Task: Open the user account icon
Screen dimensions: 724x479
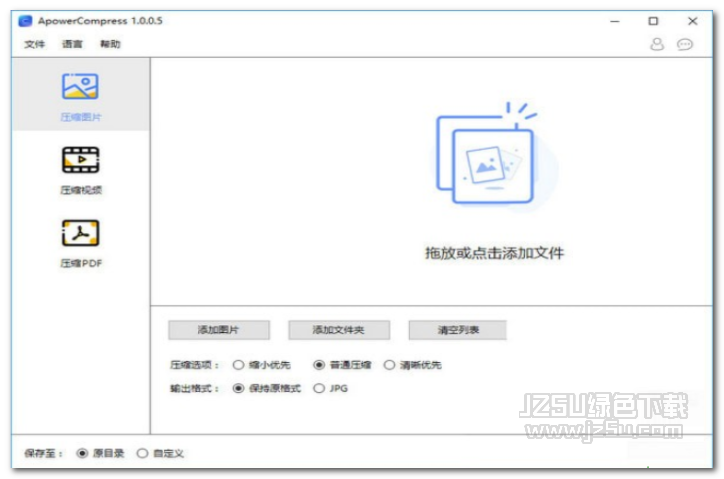Action: [x=657, y=44]
